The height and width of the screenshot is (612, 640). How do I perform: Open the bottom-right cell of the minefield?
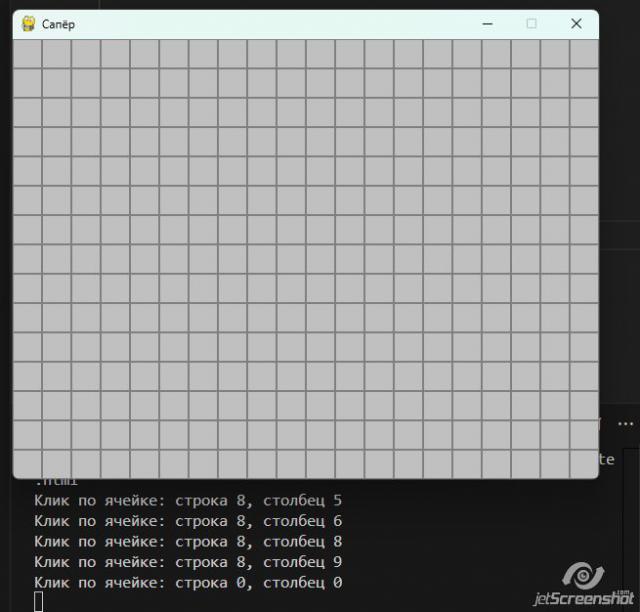tap(584, 464)
